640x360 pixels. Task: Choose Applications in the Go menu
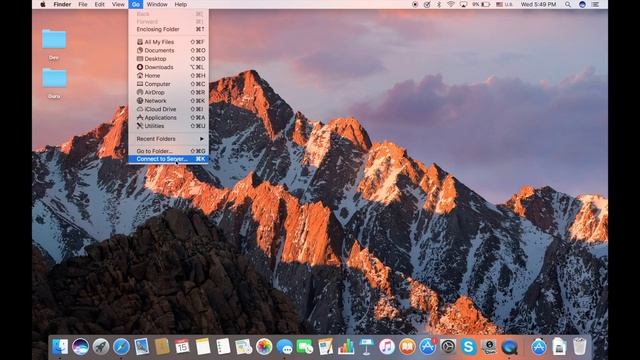pos(168,118)
